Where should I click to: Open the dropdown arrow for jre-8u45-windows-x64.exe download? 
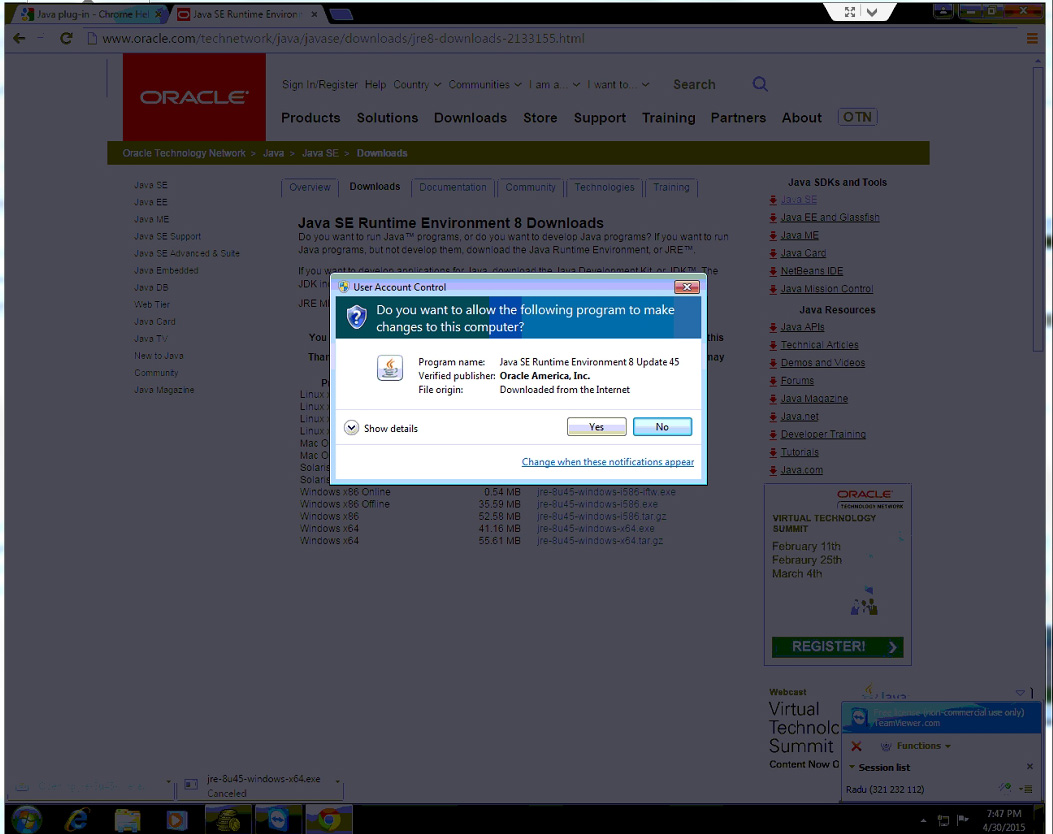(x=337, y=781)
